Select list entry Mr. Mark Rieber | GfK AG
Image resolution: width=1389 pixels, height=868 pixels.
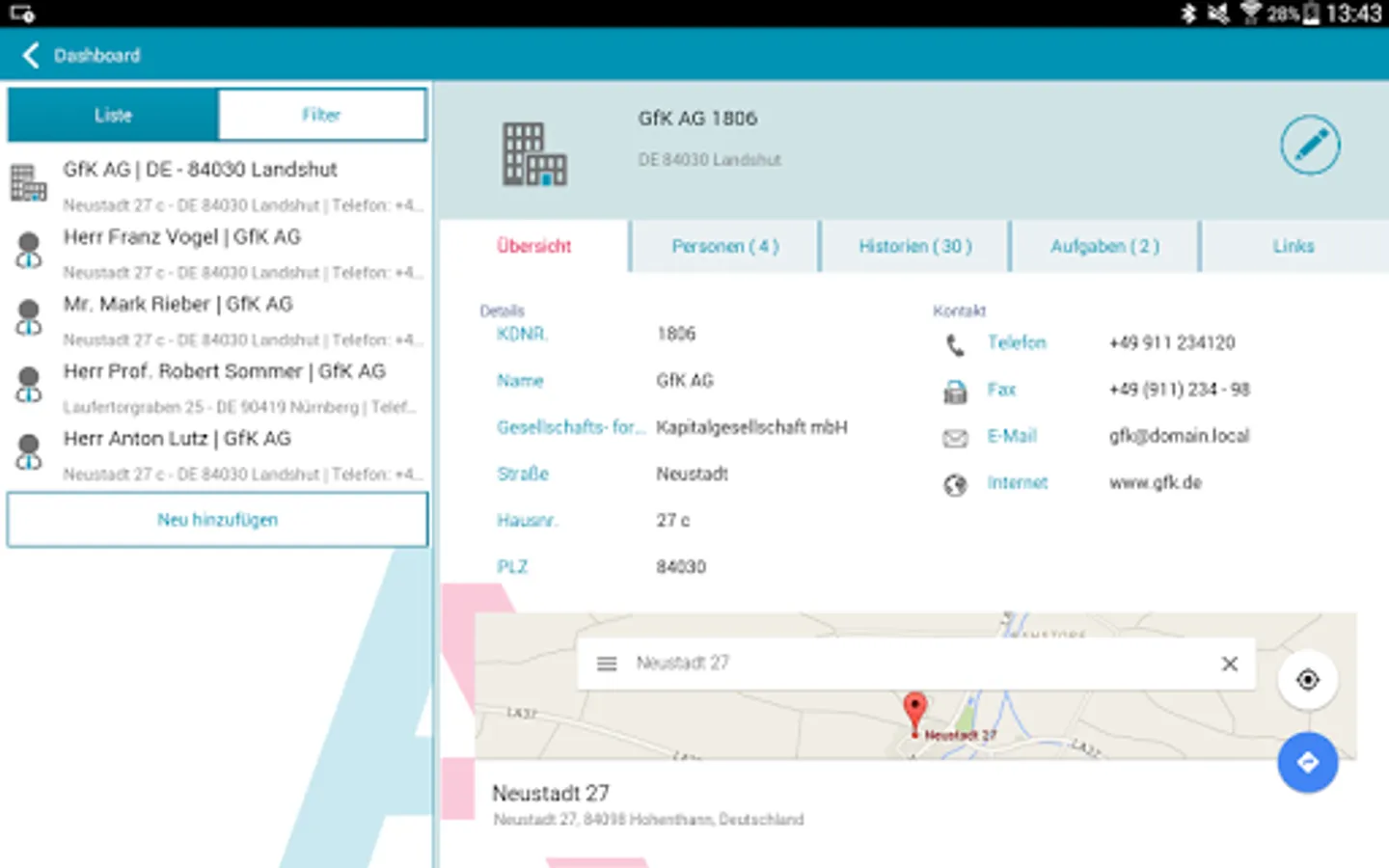tap(217, 320)
